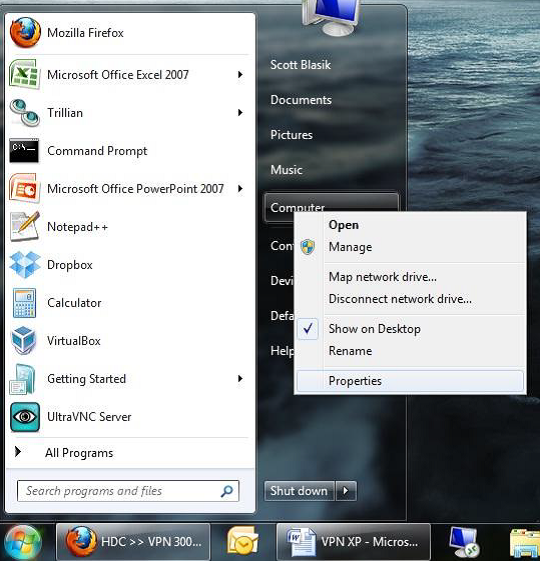540x561 pixels.
Task: Open the Windows Explorer folder taskbar icon
Action: [524, 543]
